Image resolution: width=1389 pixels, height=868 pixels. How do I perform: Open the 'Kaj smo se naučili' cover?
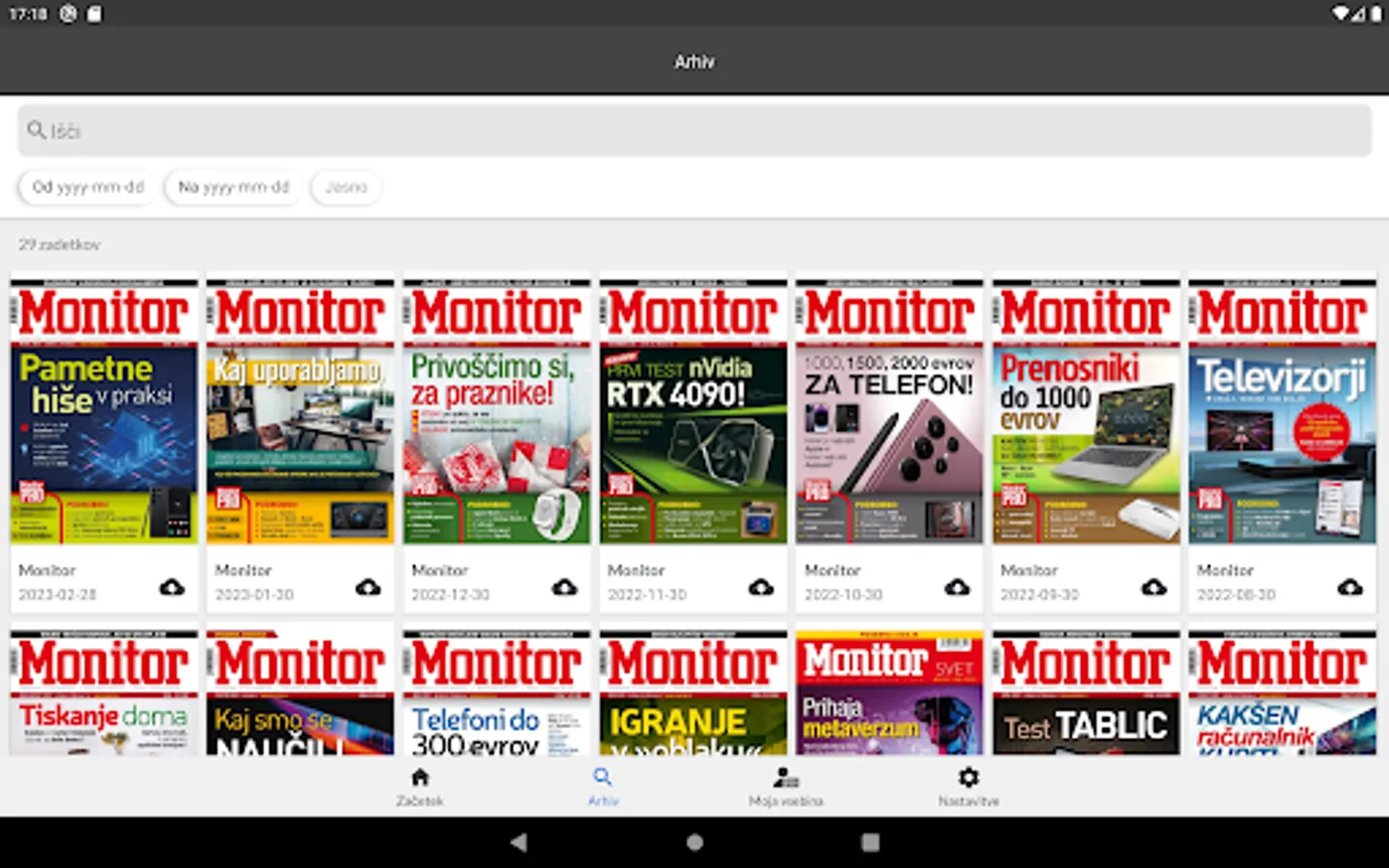tap(300, 692)
